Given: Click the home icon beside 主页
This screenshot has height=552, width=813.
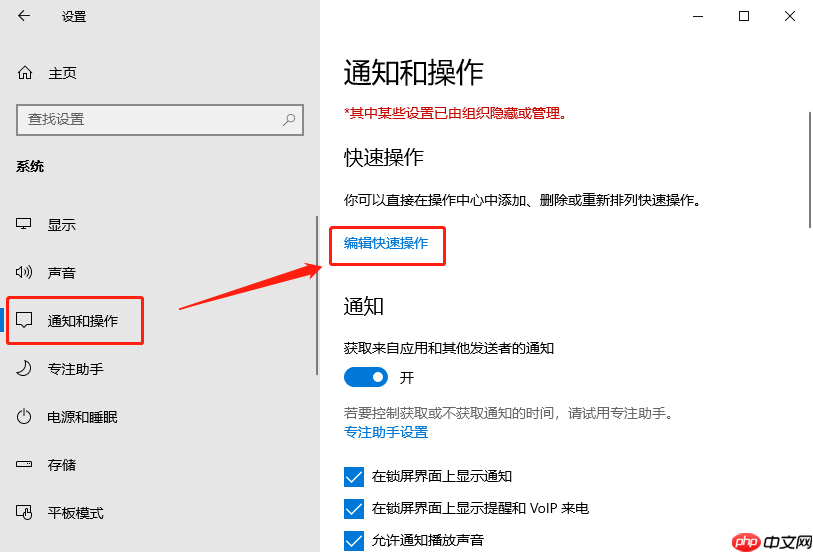Looking at the screenshot, I should pyautogui.click(x=24, y=73).
